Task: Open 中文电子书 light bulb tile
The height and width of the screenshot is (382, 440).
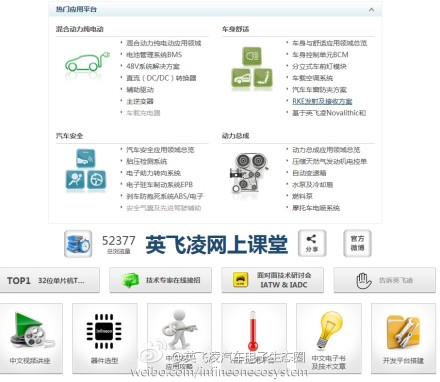Action: (329, 338)
